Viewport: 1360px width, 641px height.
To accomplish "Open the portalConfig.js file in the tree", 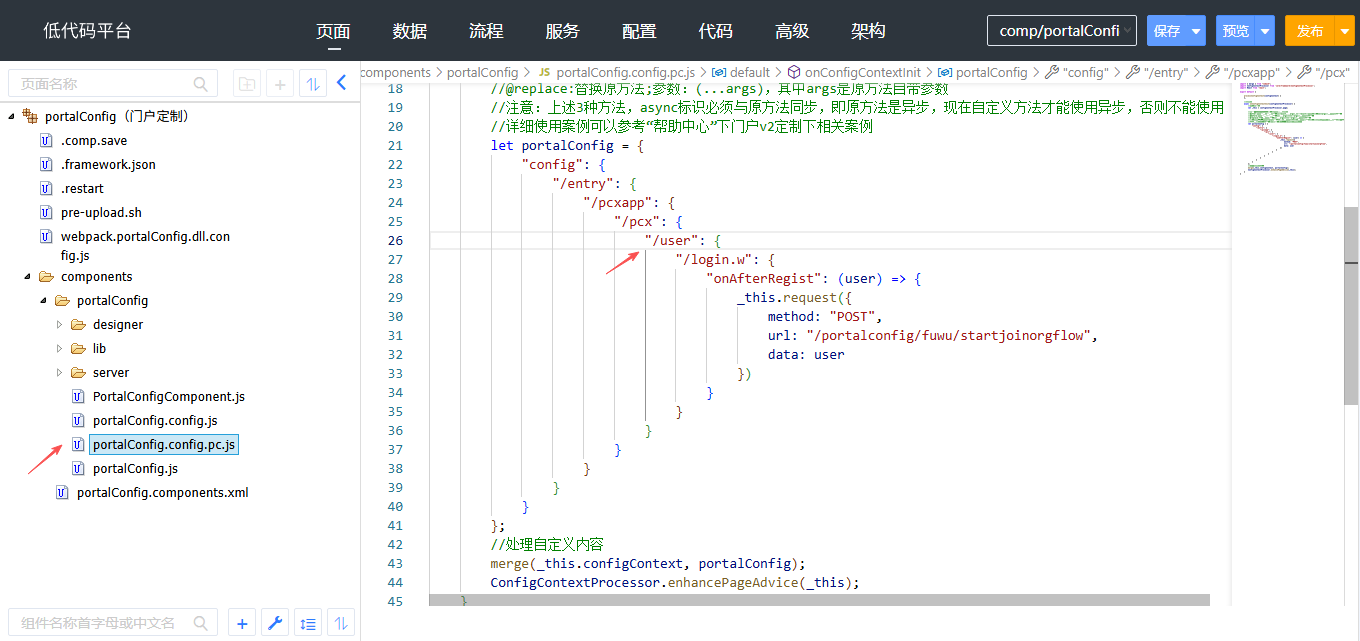I will (135, 469).
